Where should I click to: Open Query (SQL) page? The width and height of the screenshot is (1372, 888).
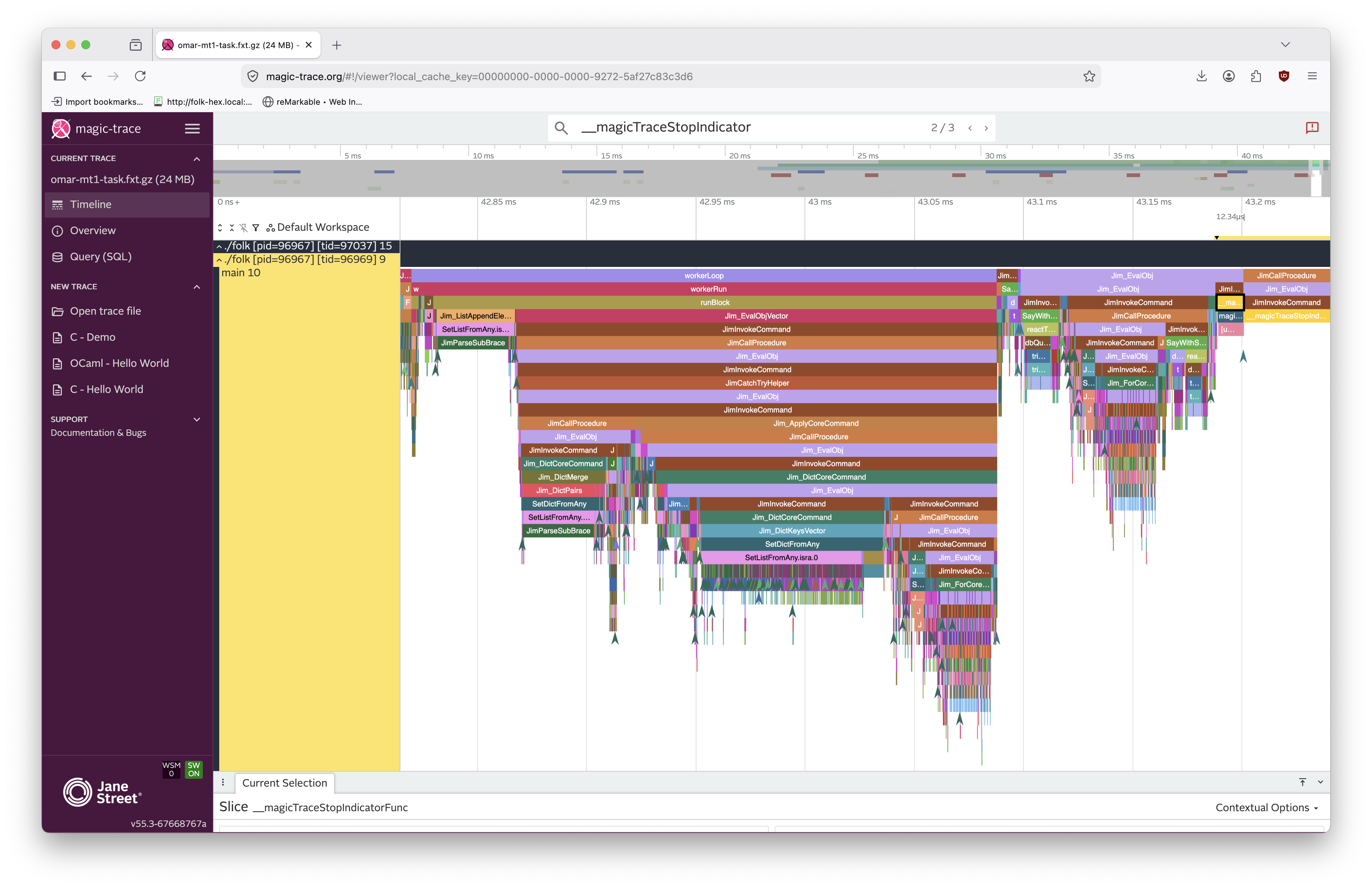click(x=127, y=256)
